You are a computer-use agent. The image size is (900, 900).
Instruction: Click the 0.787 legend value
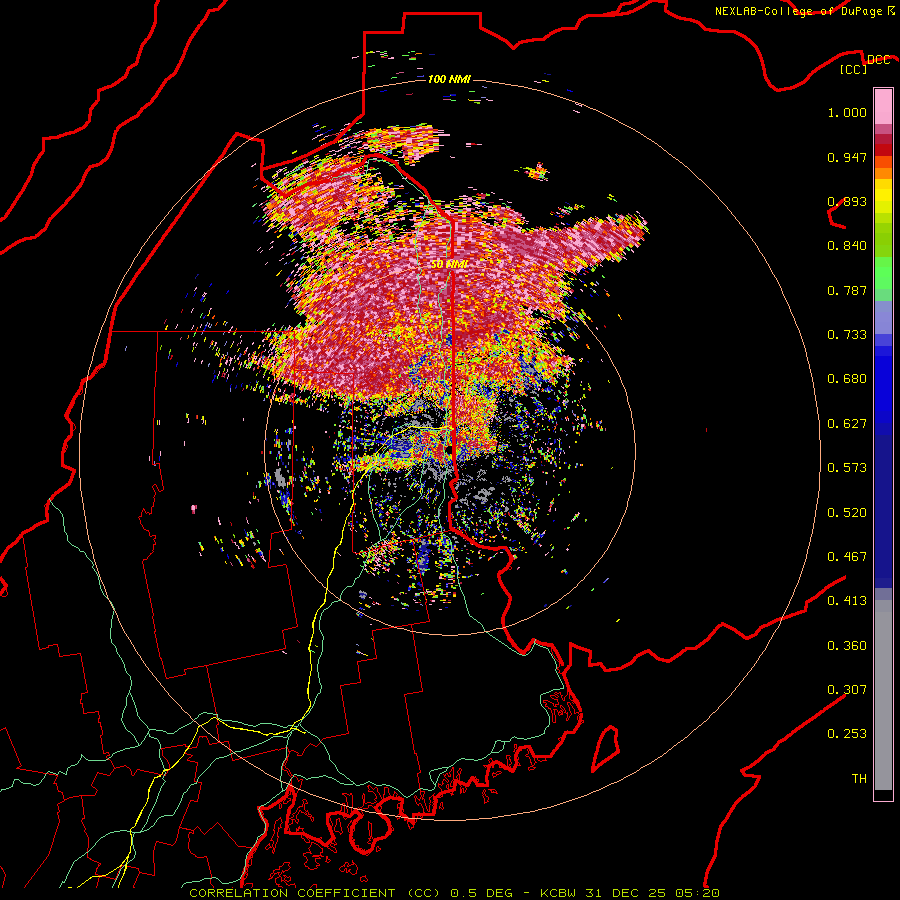847,290
